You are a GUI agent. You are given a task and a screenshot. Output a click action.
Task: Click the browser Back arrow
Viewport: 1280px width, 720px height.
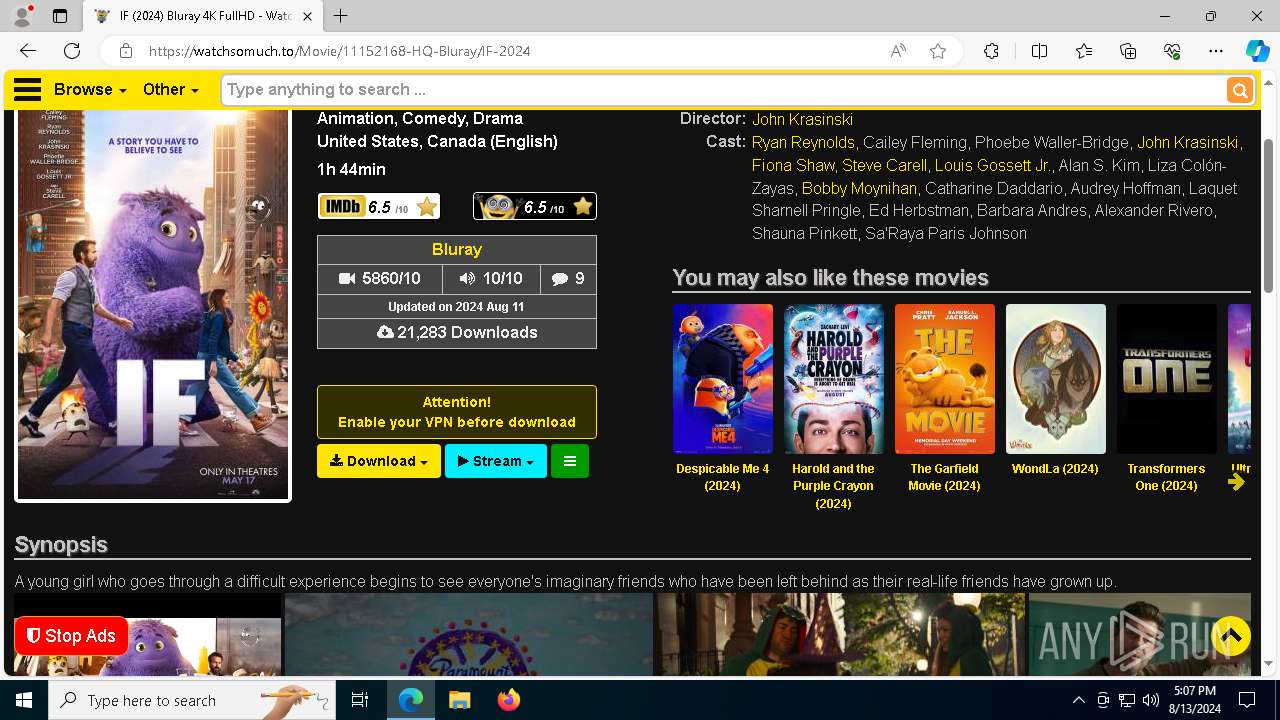(x=28, y=51)
